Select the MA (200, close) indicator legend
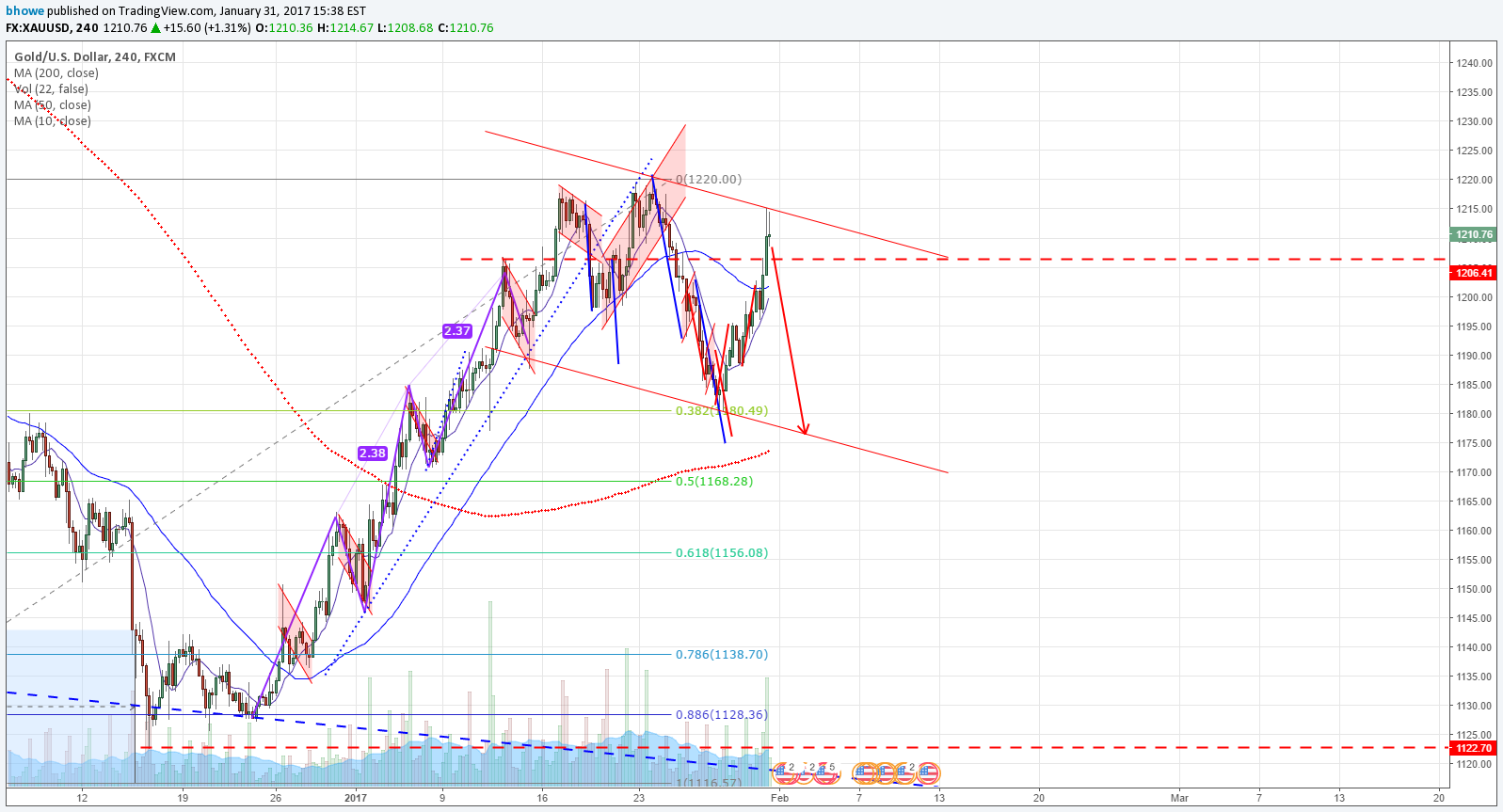 tap(56, 72)
